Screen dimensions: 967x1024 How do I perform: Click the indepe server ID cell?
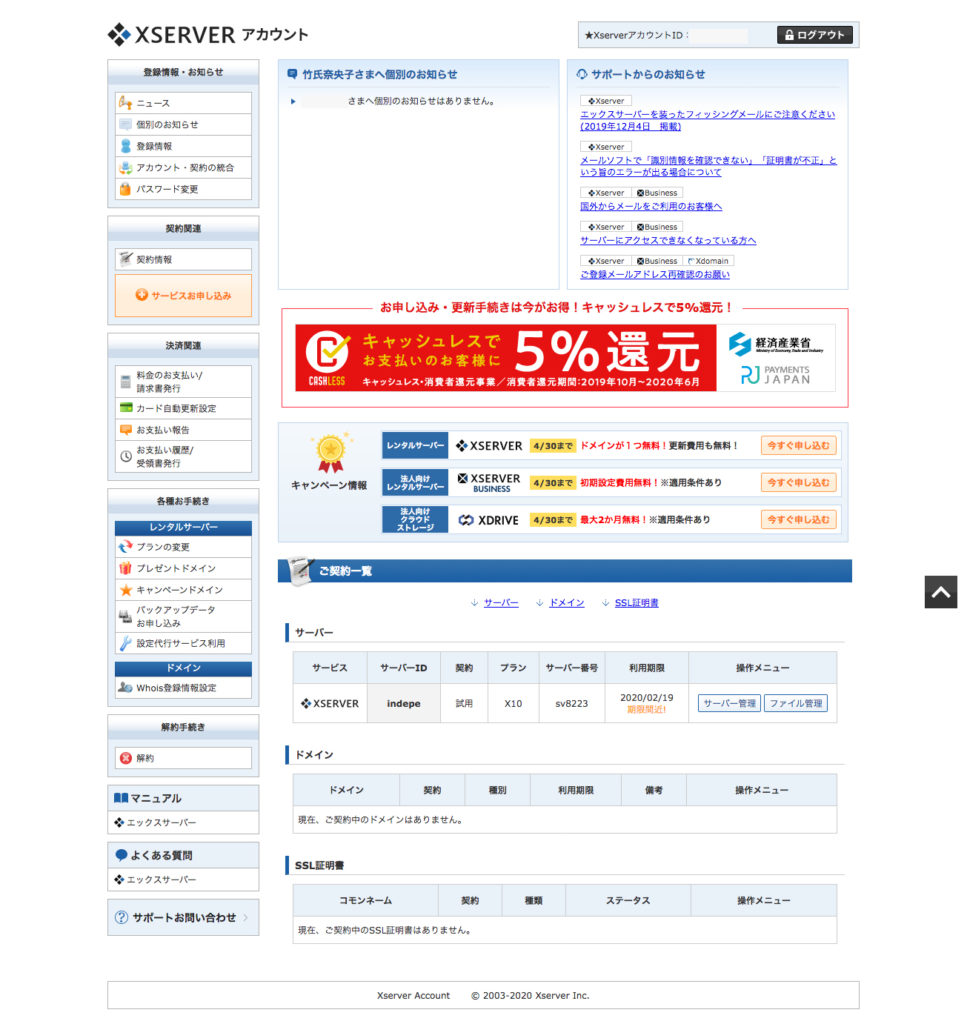[404, 703]
